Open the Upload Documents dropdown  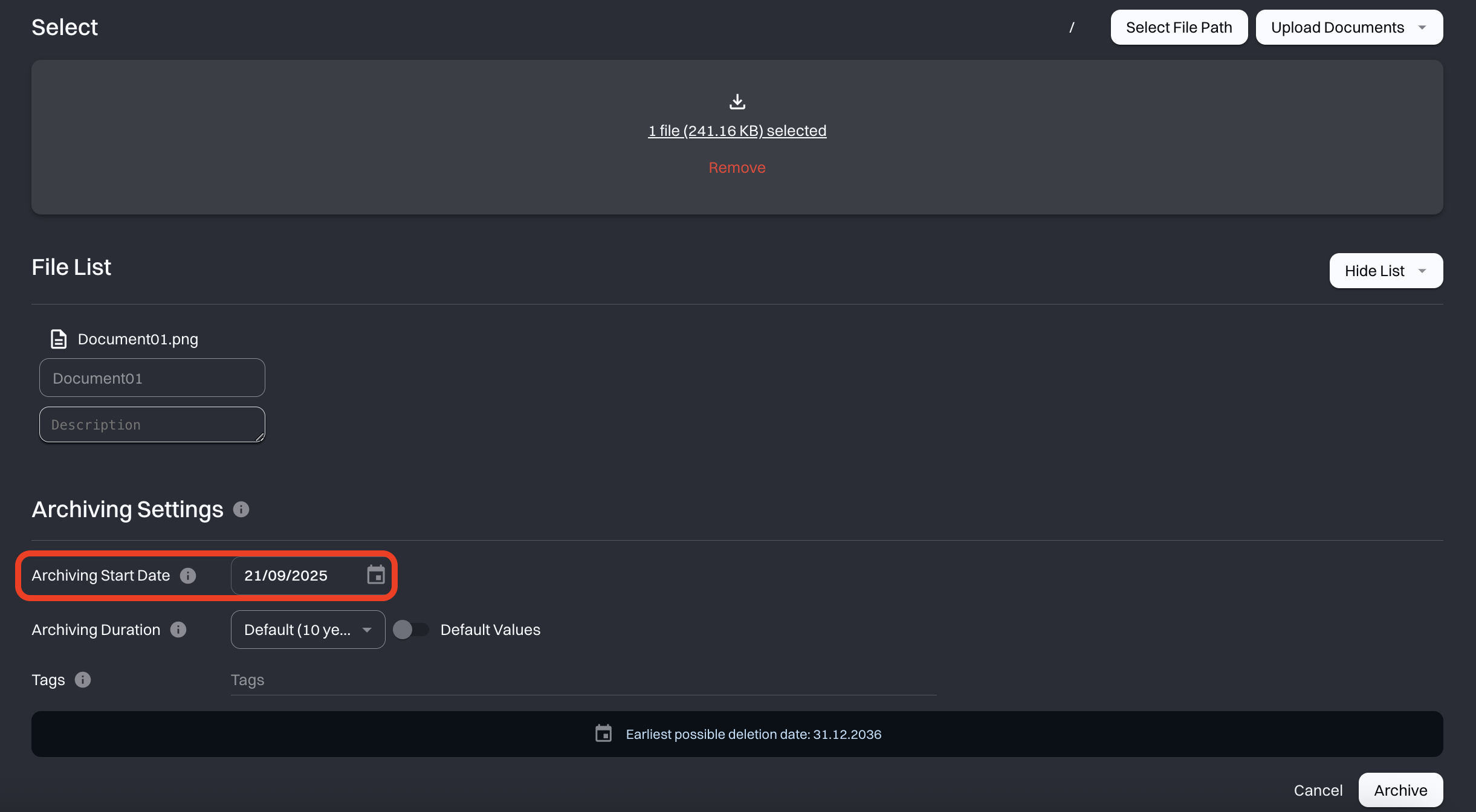coord(1349,27)
